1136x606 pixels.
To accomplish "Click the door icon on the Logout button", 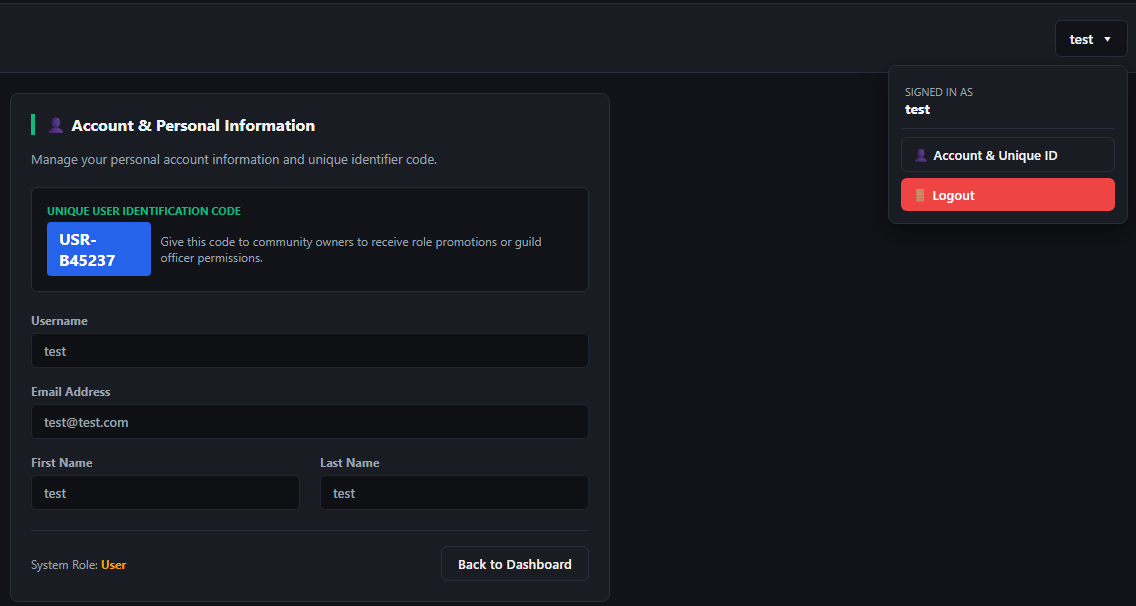I will point(920,195).
